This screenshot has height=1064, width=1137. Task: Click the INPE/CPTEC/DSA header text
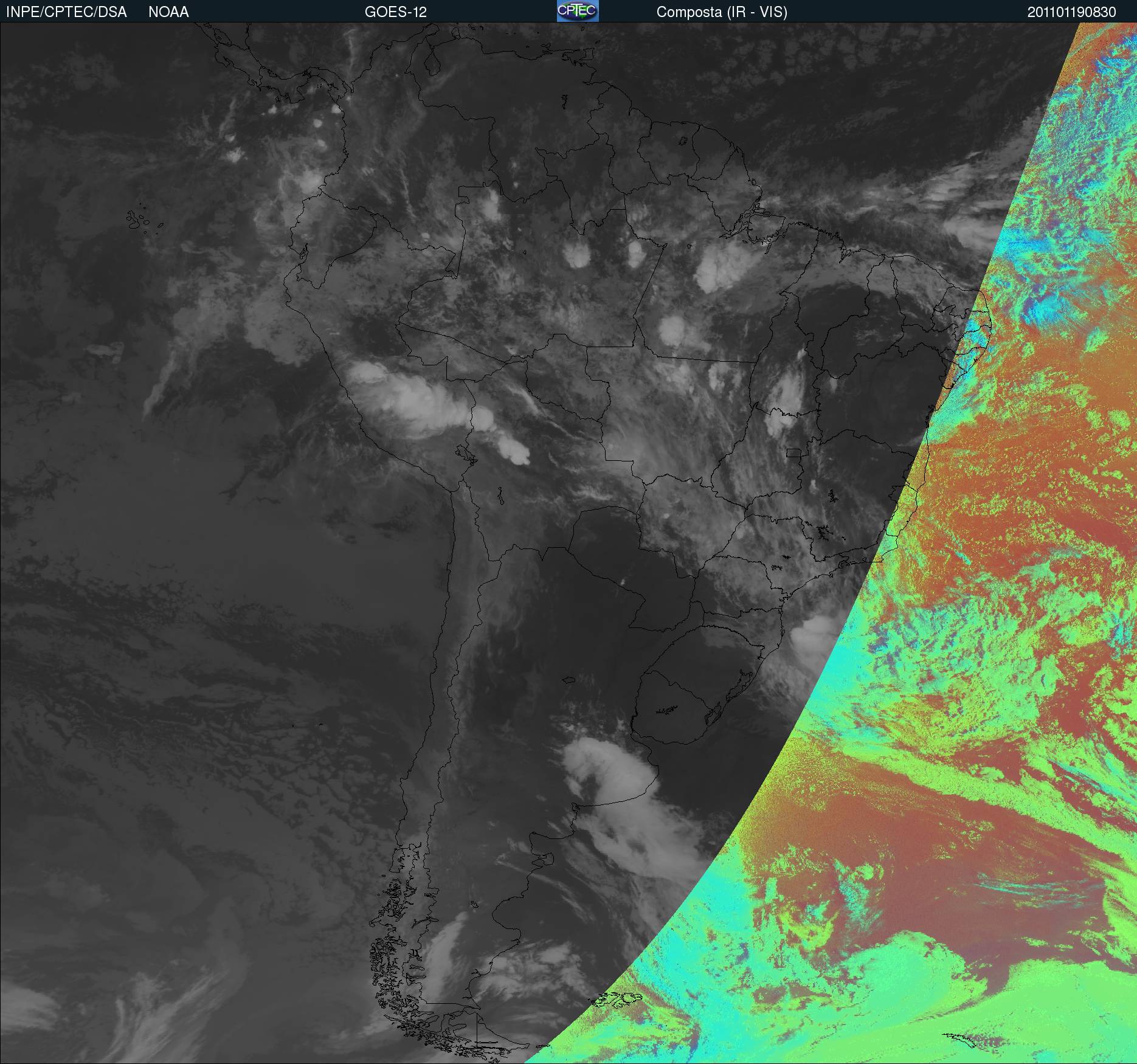[66, 12]
